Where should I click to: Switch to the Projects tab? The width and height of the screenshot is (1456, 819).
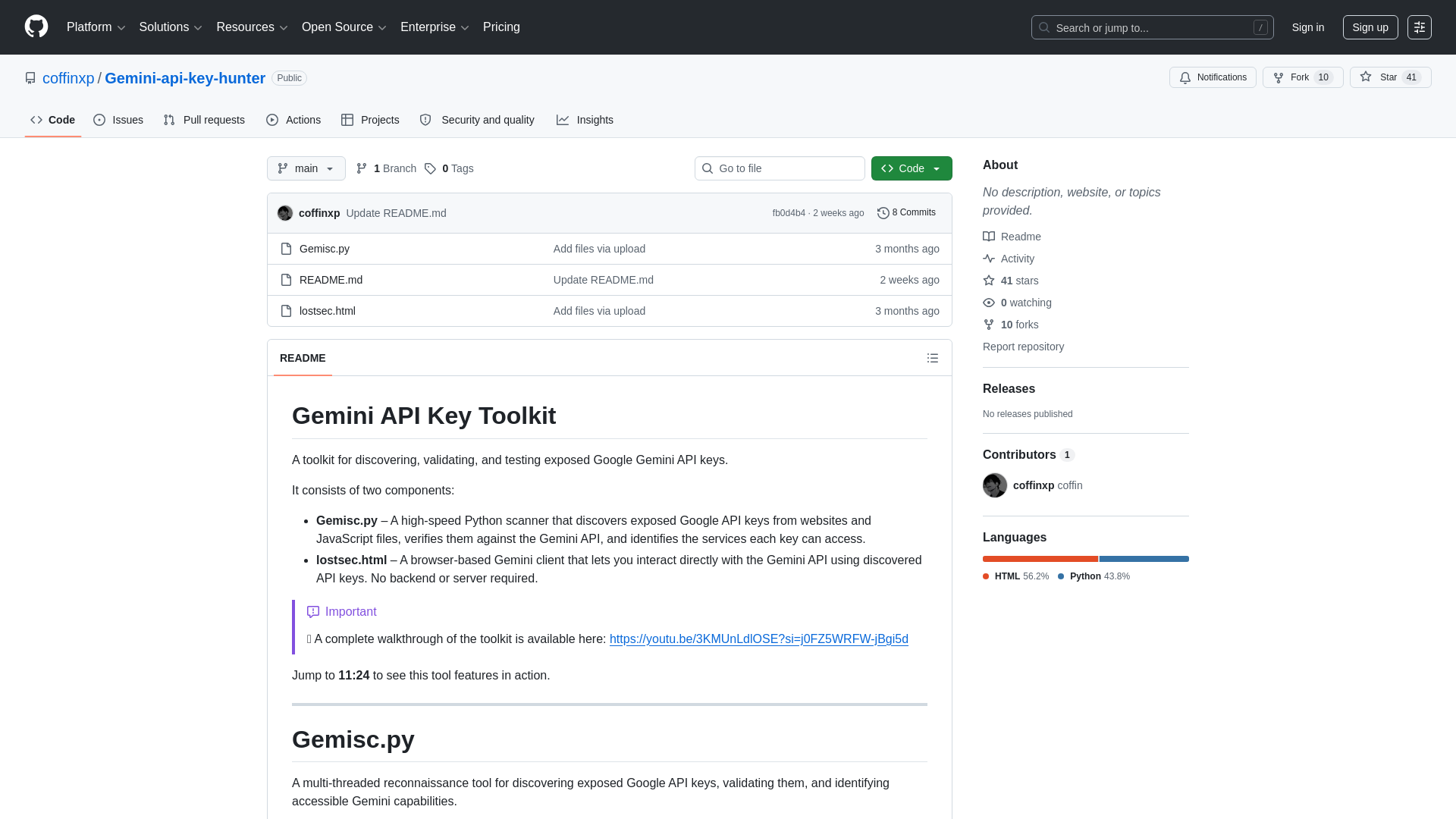370,120
